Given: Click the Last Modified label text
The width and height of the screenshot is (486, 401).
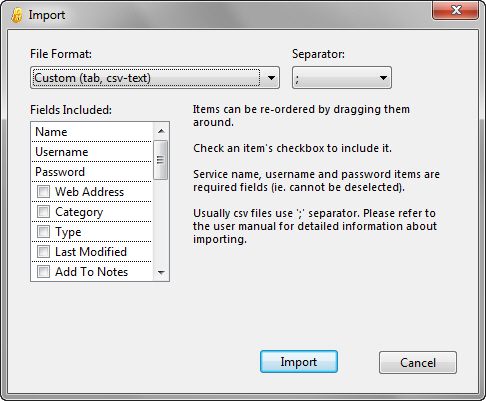Looking at the screenshot, I should pos(91,252).
